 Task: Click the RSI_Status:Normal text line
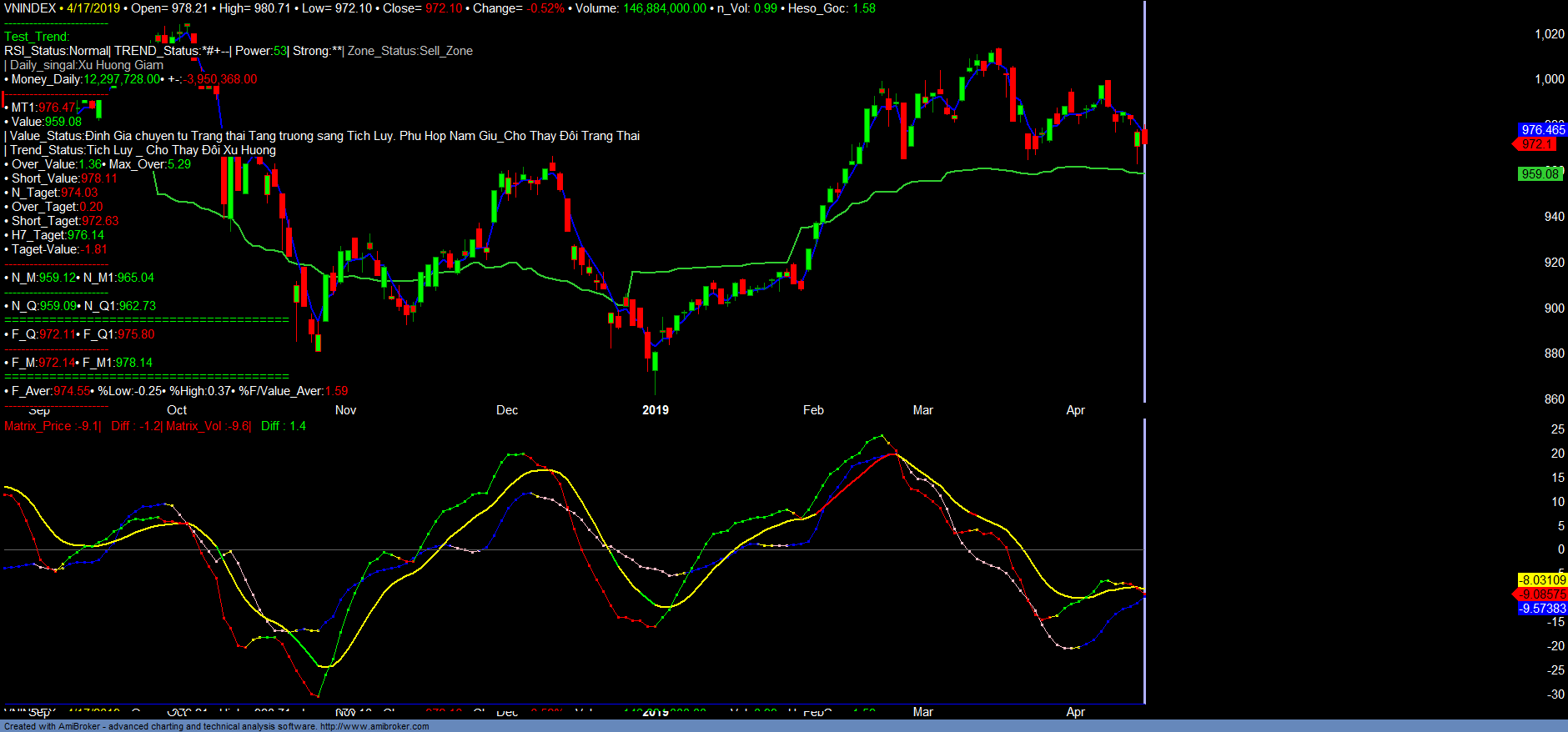pos(57,51)
